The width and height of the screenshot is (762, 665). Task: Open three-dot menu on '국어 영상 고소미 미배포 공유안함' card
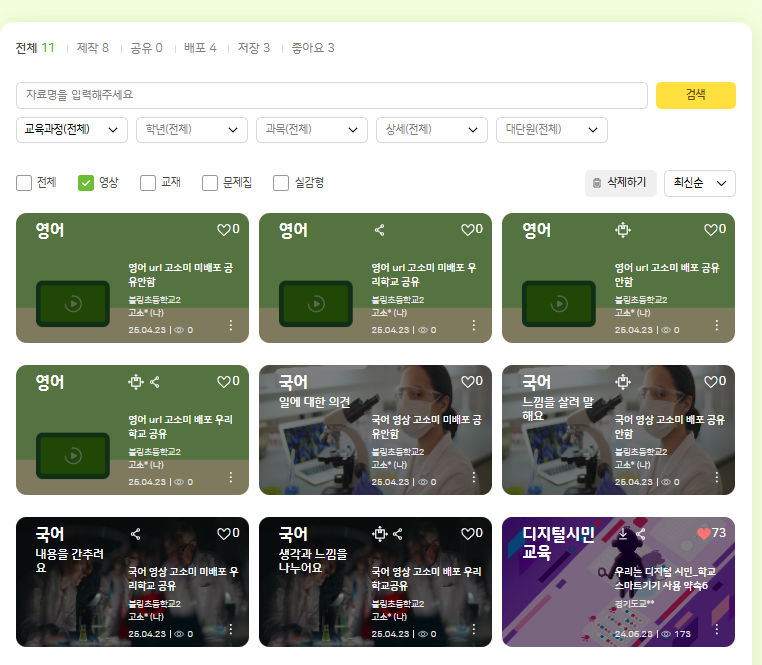click(474, 477)
